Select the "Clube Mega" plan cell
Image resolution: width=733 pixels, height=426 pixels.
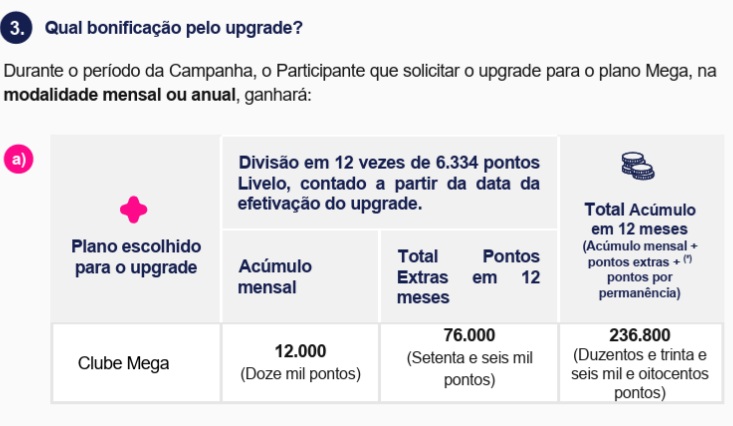point(123,363)
